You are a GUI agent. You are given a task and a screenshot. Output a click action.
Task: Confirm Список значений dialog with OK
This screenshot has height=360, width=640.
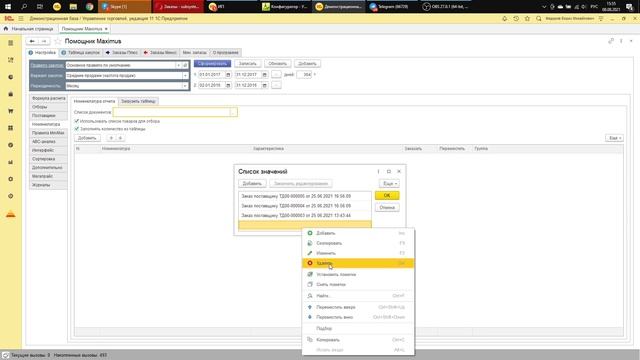[x=387, y=196]
